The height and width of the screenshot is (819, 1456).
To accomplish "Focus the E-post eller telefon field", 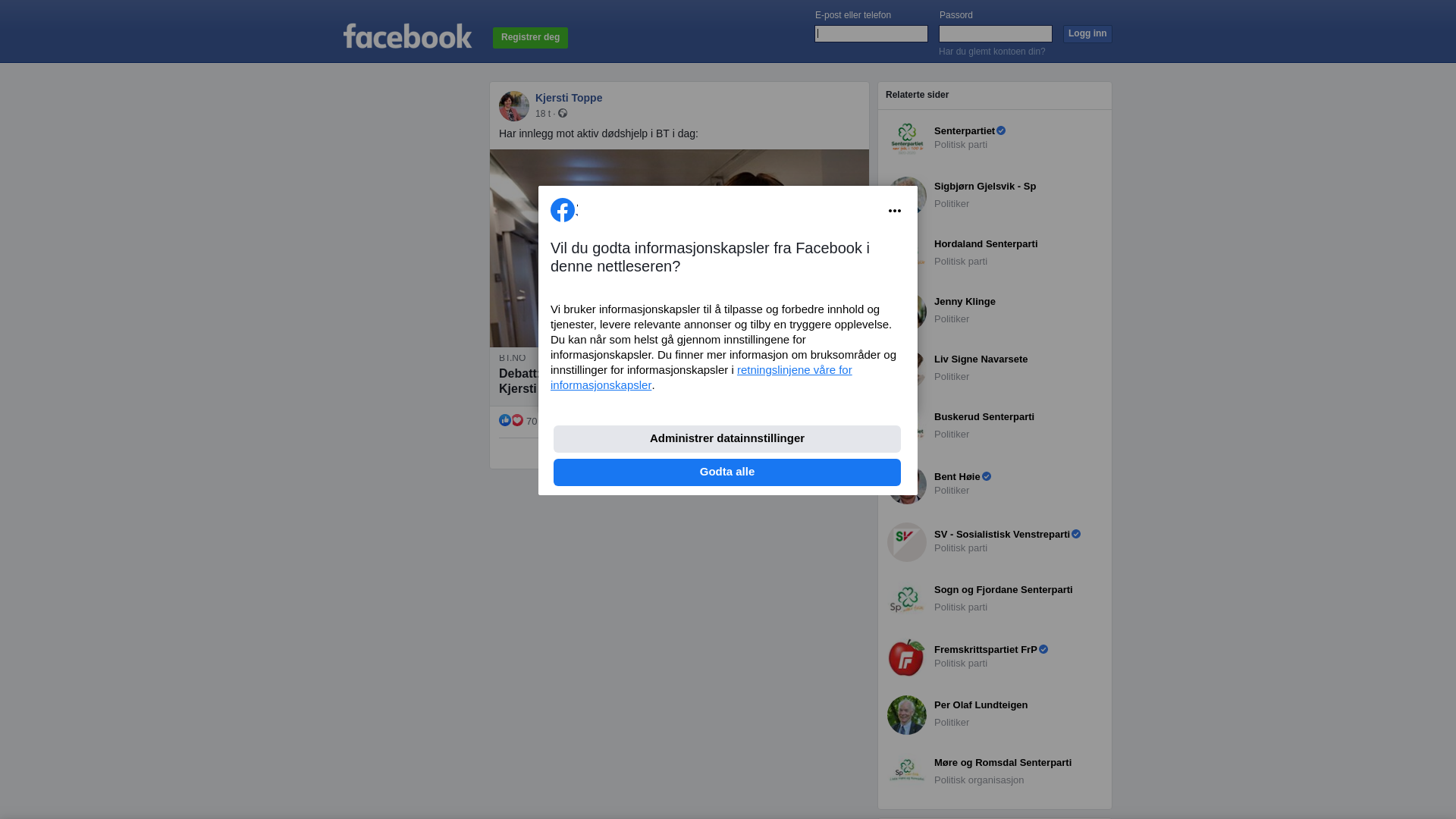I will [x=871, y=33].
